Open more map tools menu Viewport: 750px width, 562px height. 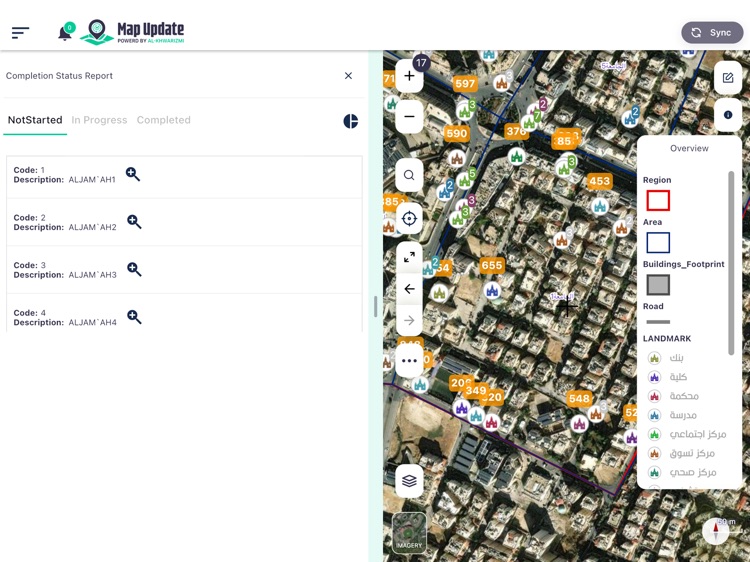click(x=409, y=361)
